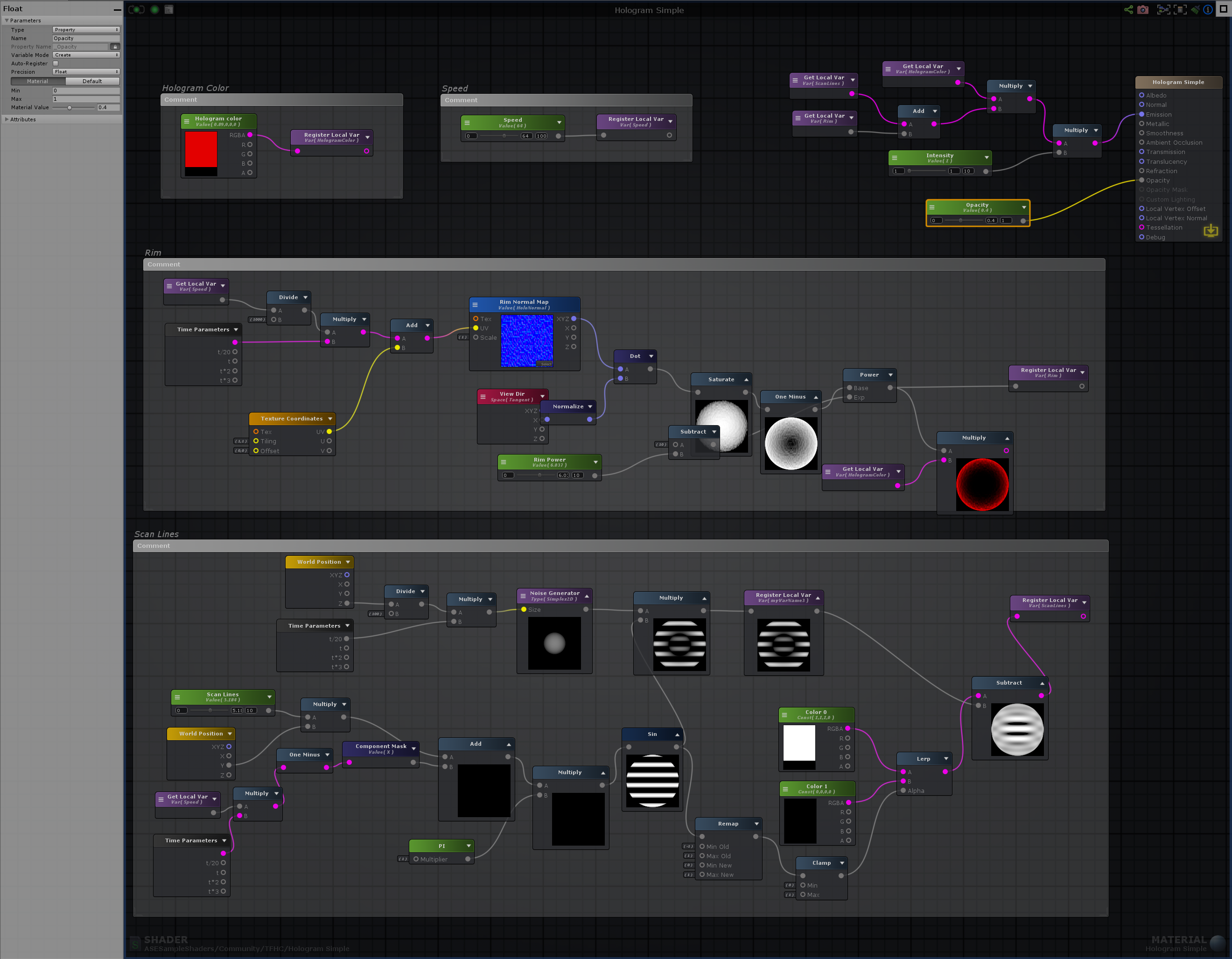Click the Name field containing Opacity

coord(86,38)
